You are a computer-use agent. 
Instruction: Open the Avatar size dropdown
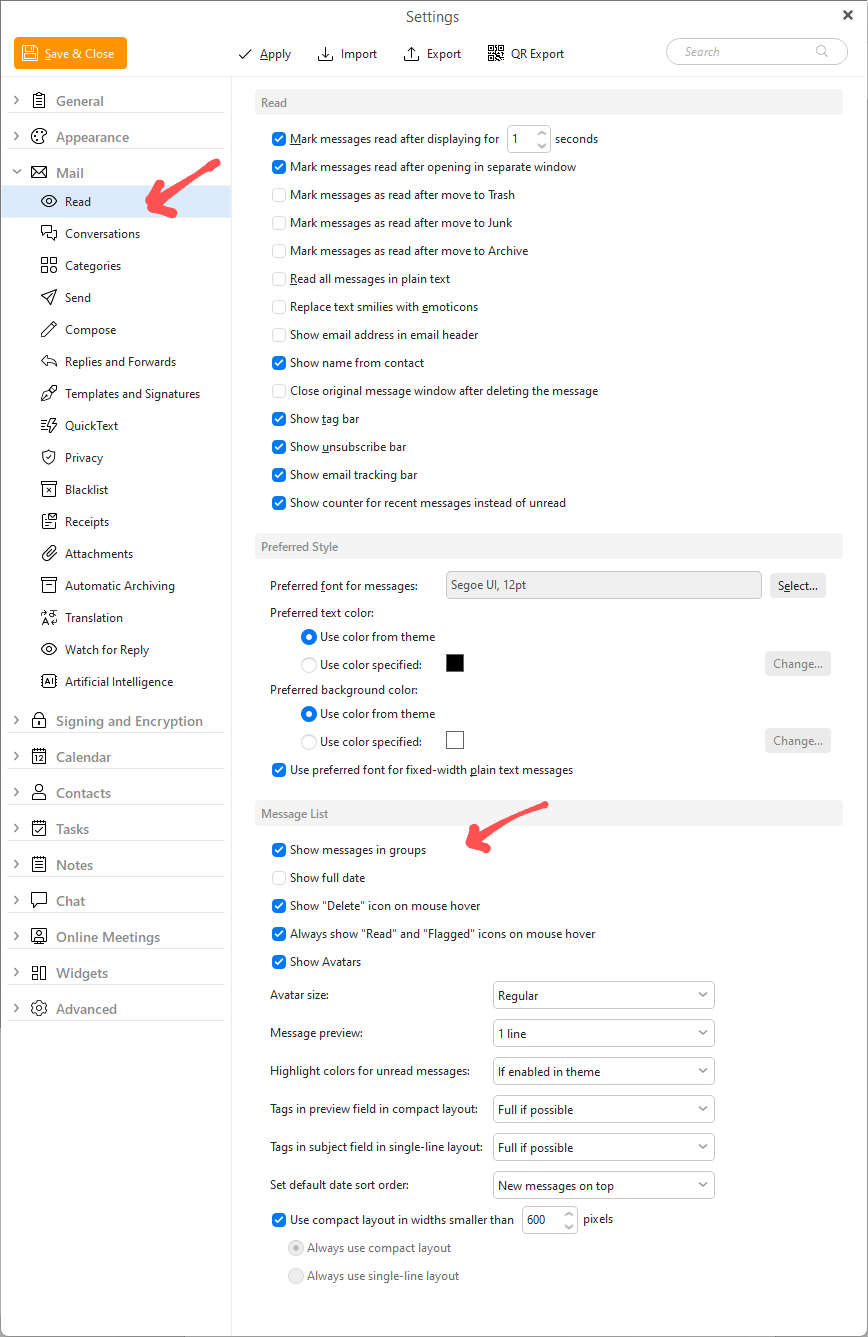[x=604, y=995]
